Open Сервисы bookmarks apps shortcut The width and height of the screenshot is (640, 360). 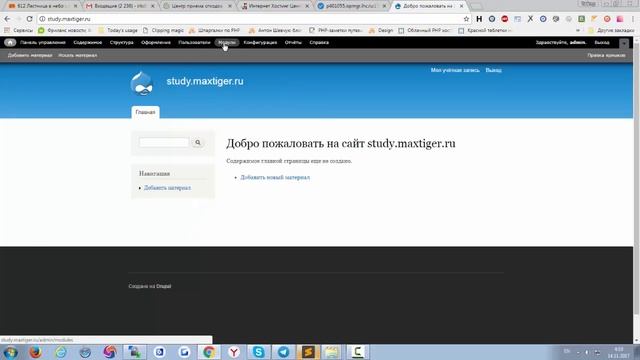[18, 30]
